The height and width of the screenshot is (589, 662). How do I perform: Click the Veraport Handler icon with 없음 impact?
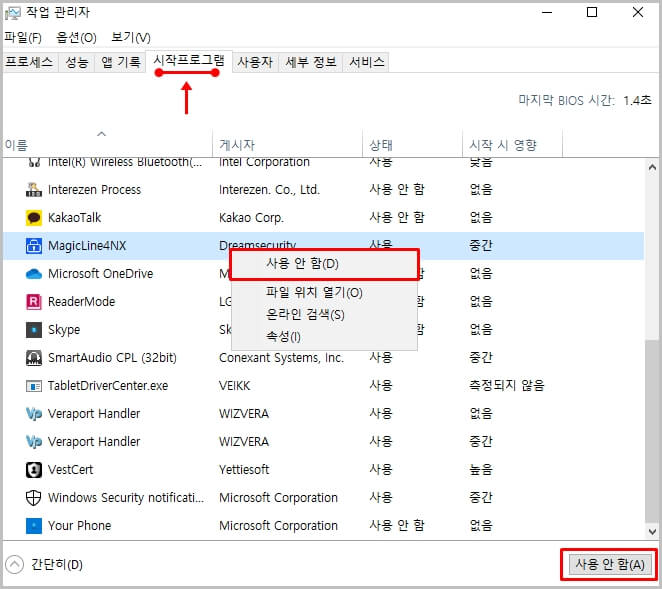pyautogui.click(x=34, y=414)
